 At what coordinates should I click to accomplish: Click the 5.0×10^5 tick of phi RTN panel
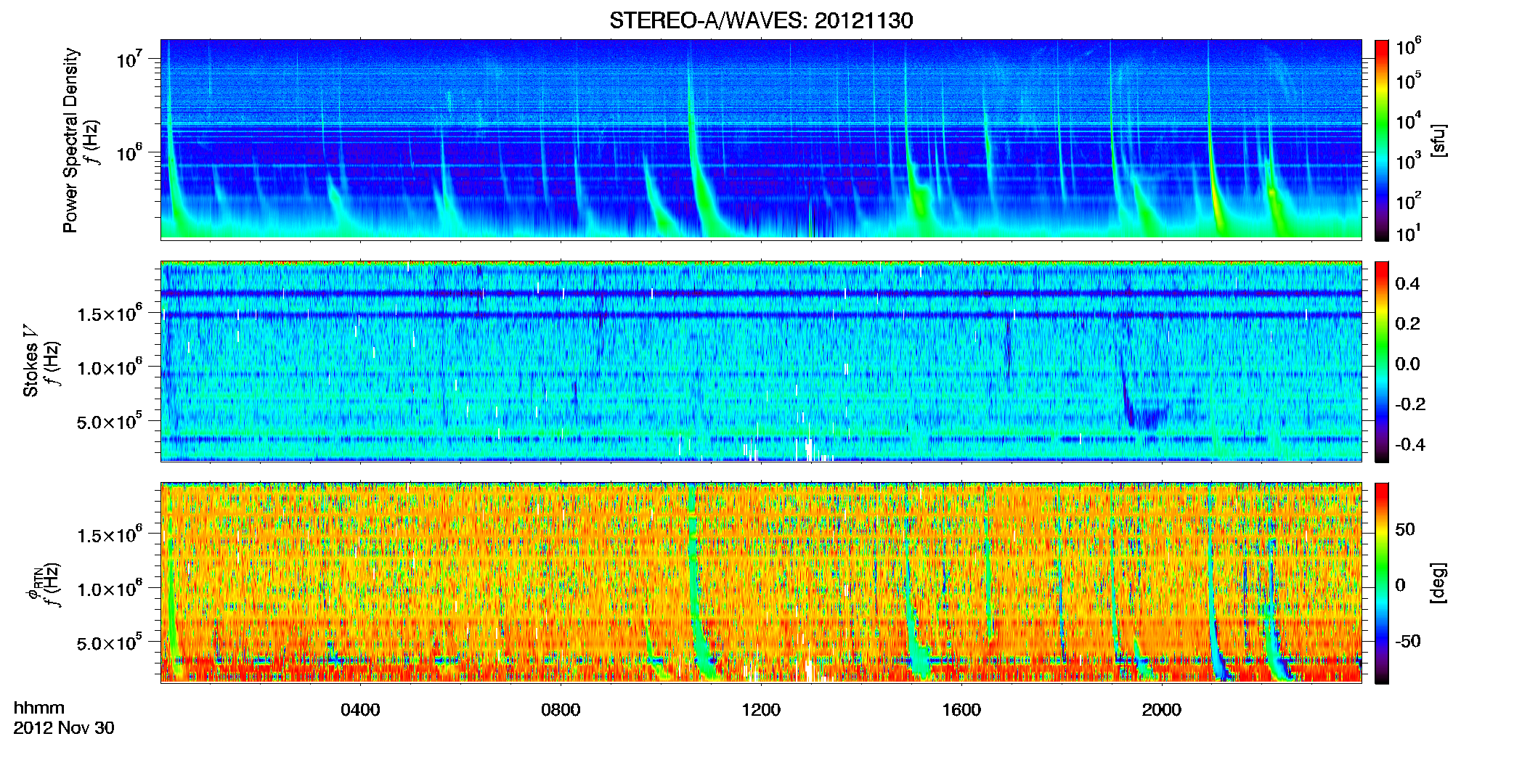pos(110,642)
